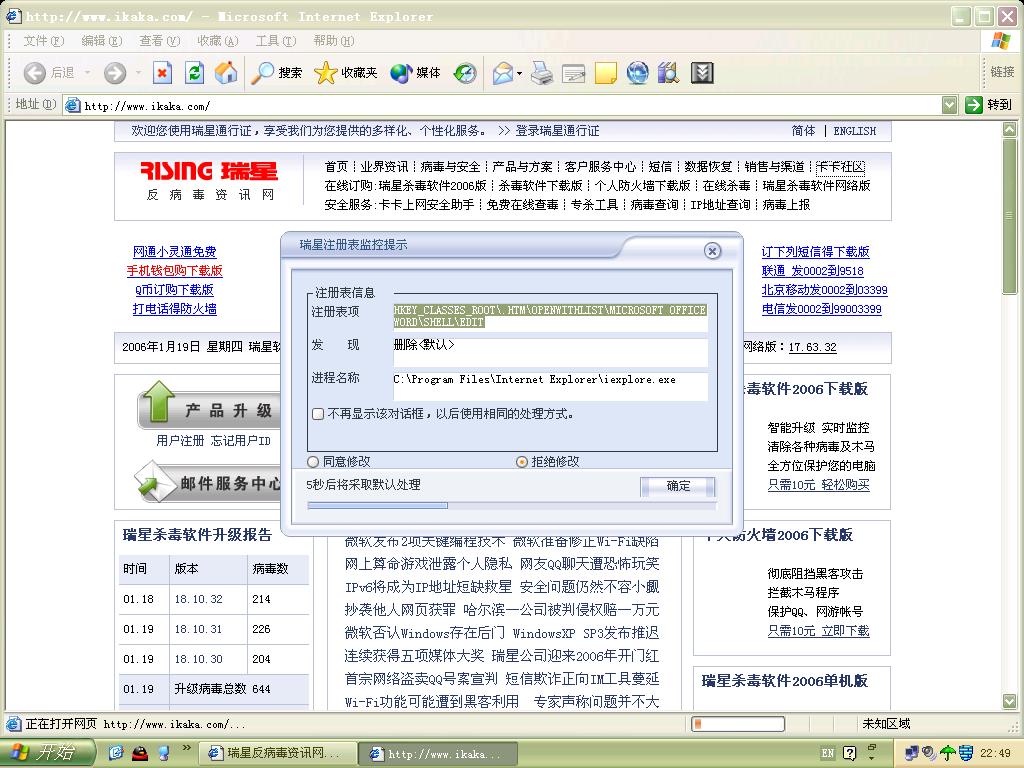Click the Edit page toolbar icon

[573, 72]
